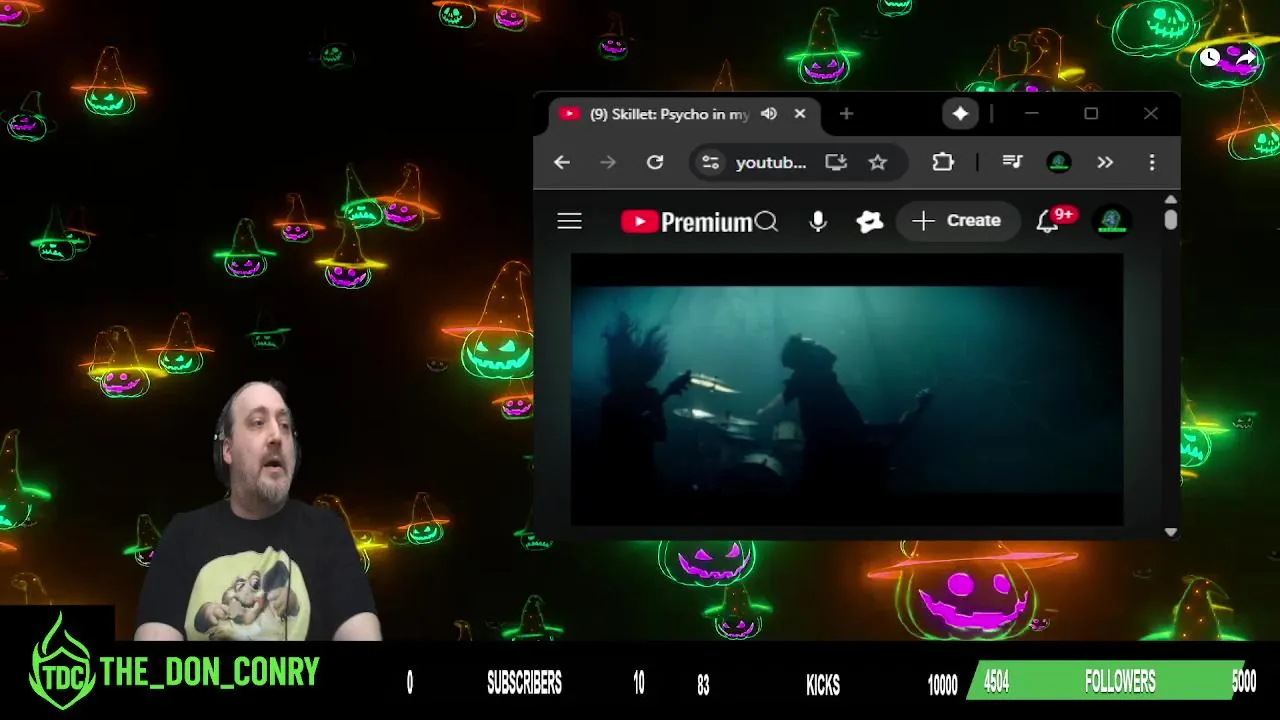Click the video player to pause
The height and width of the screenshot is (720, 1280).
(847, 388)
